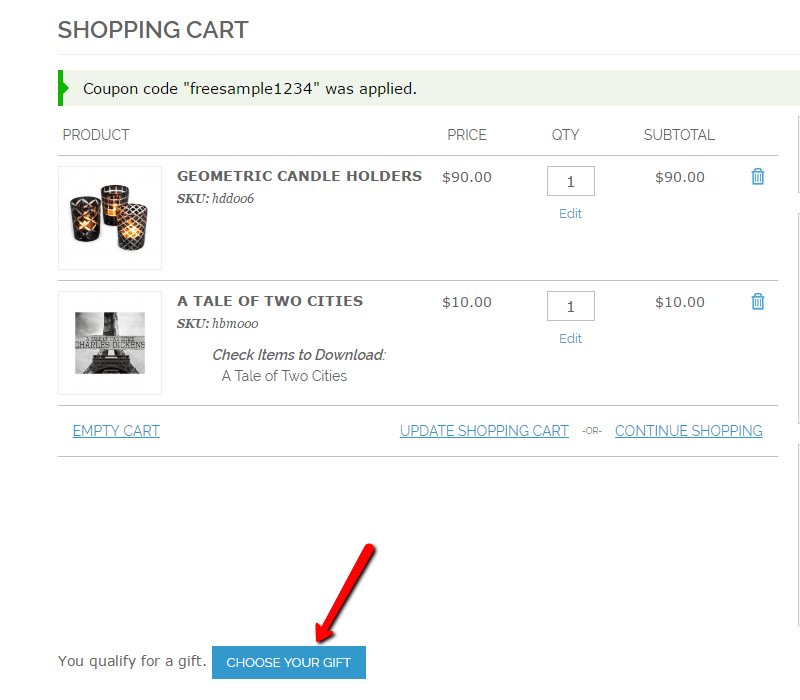Viewport: 800px width, 700px height.
Task: Click the Choose Your Gift button
Action: point(289,662)
